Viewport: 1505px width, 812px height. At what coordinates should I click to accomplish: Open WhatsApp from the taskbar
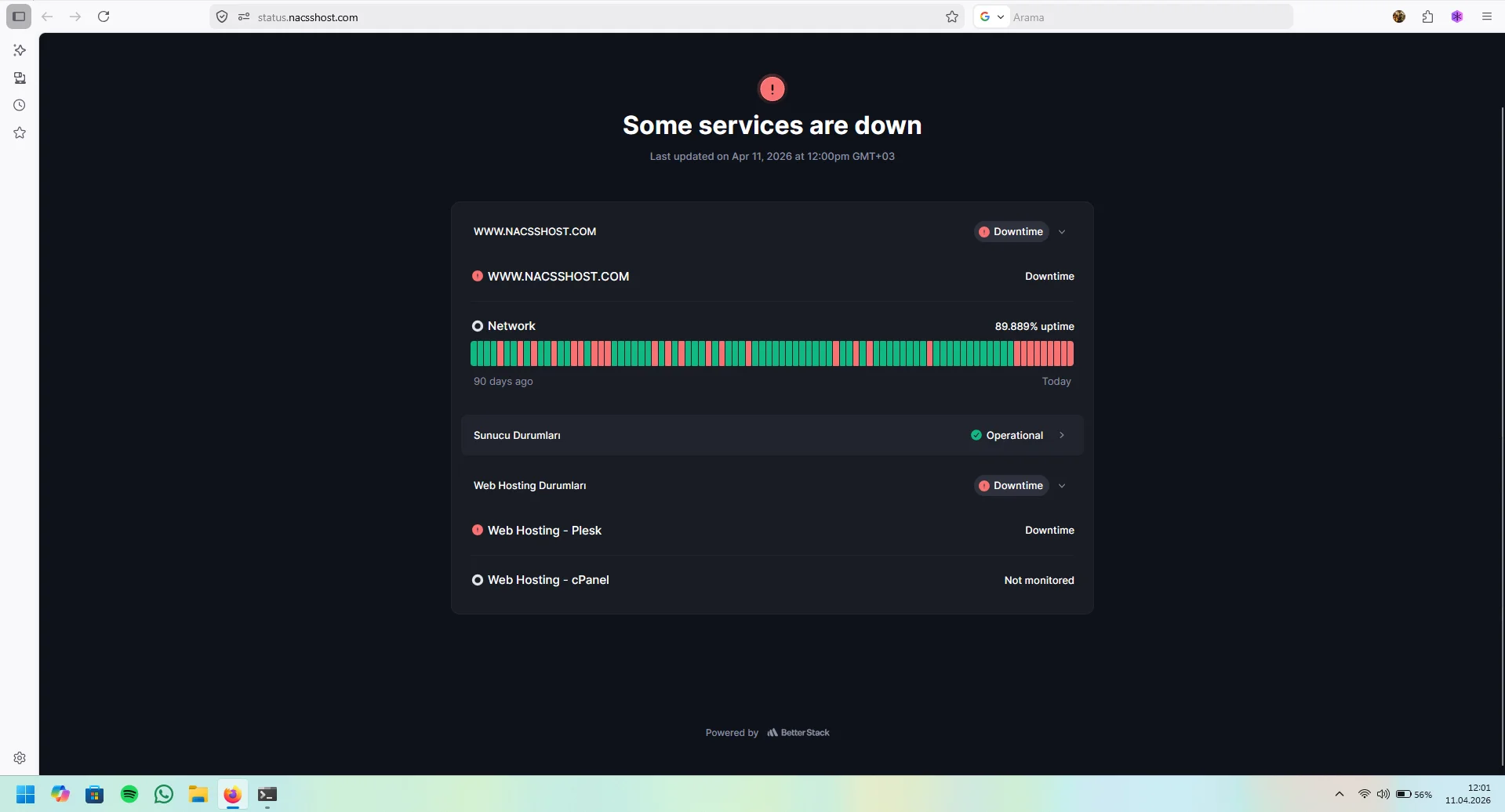pyautogui.click(x=164, y=794)
